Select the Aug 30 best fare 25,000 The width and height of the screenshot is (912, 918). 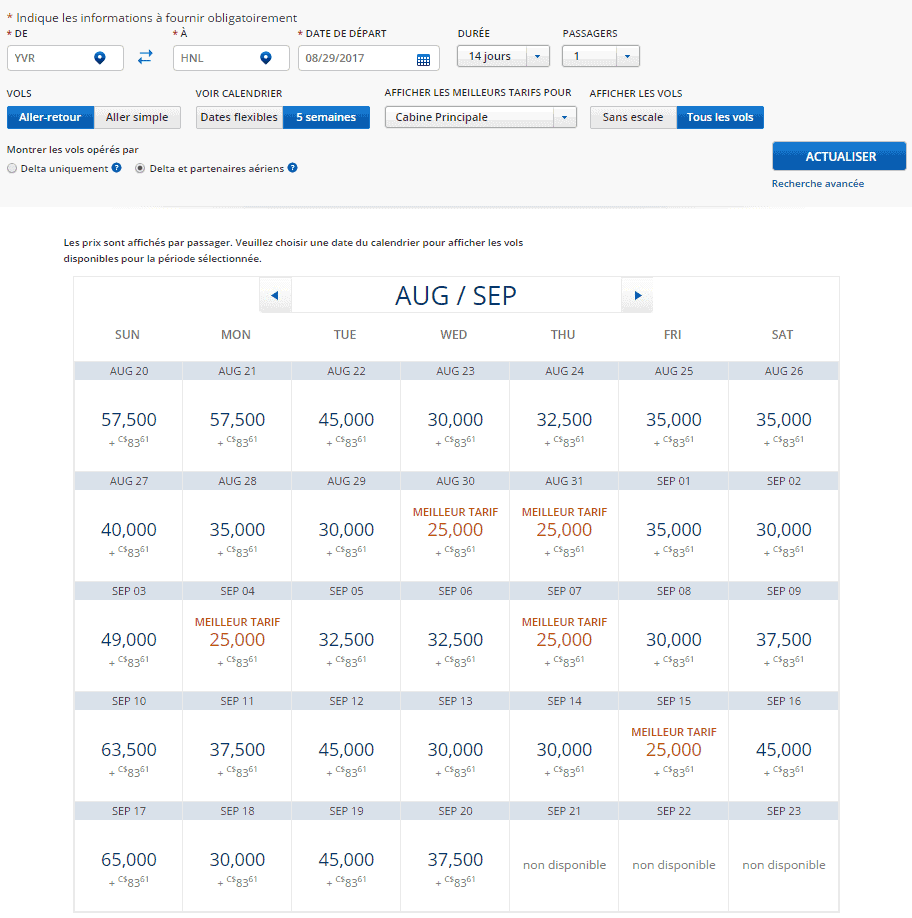pos(454,530)
